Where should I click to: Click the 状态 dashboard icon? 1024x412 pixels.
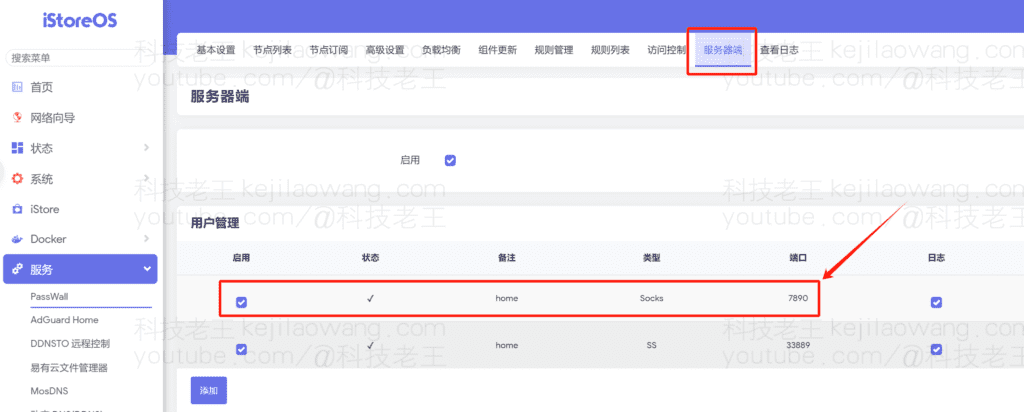[17, 148]
